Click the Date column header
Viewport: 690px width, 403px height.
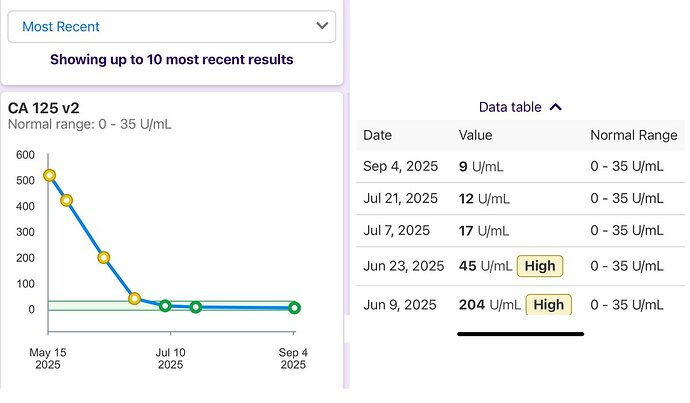(x=377, y=135)
